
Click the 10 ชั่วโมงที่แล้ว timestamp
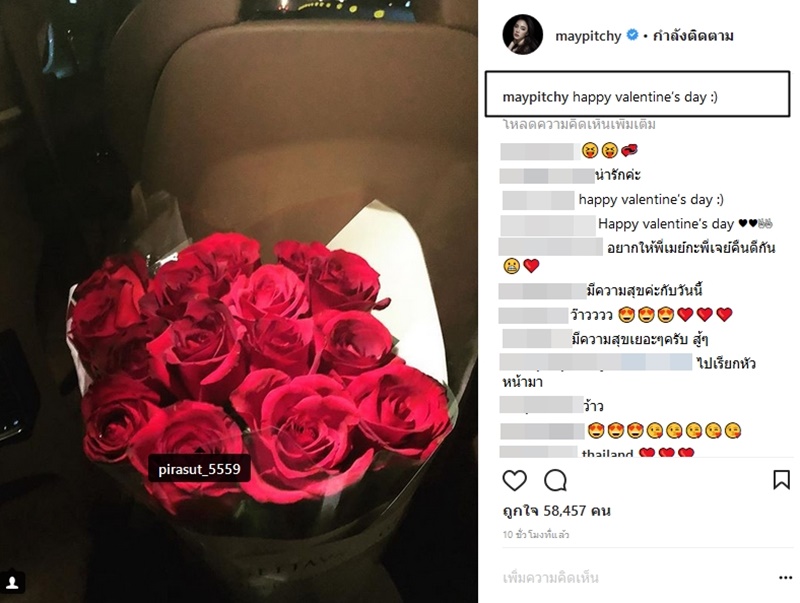[536, 535]
